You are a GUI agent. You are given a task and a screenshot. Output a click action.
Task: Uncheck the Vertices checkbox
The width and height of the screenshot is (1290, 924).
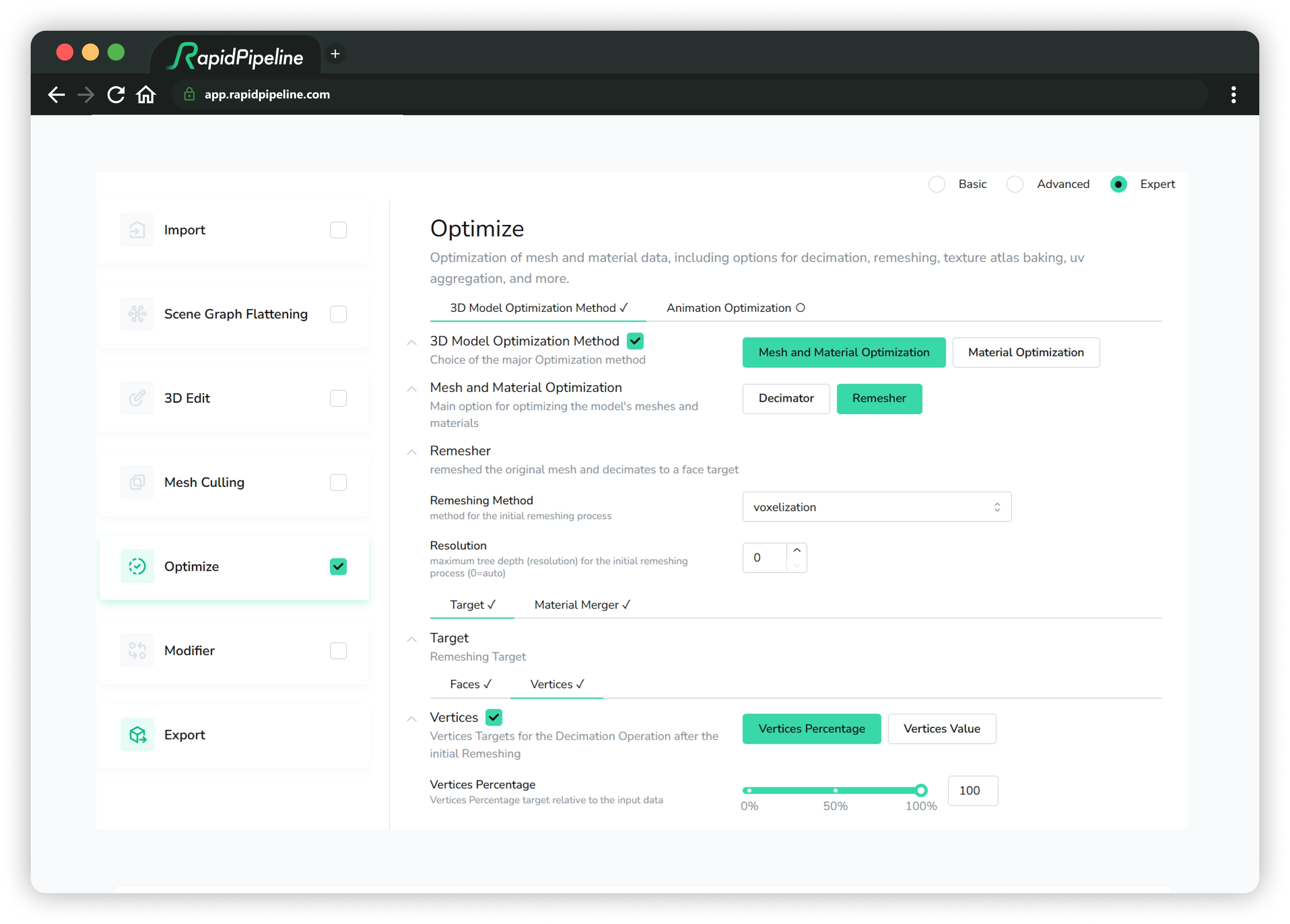pyautogui.click(x=494, y=718)
